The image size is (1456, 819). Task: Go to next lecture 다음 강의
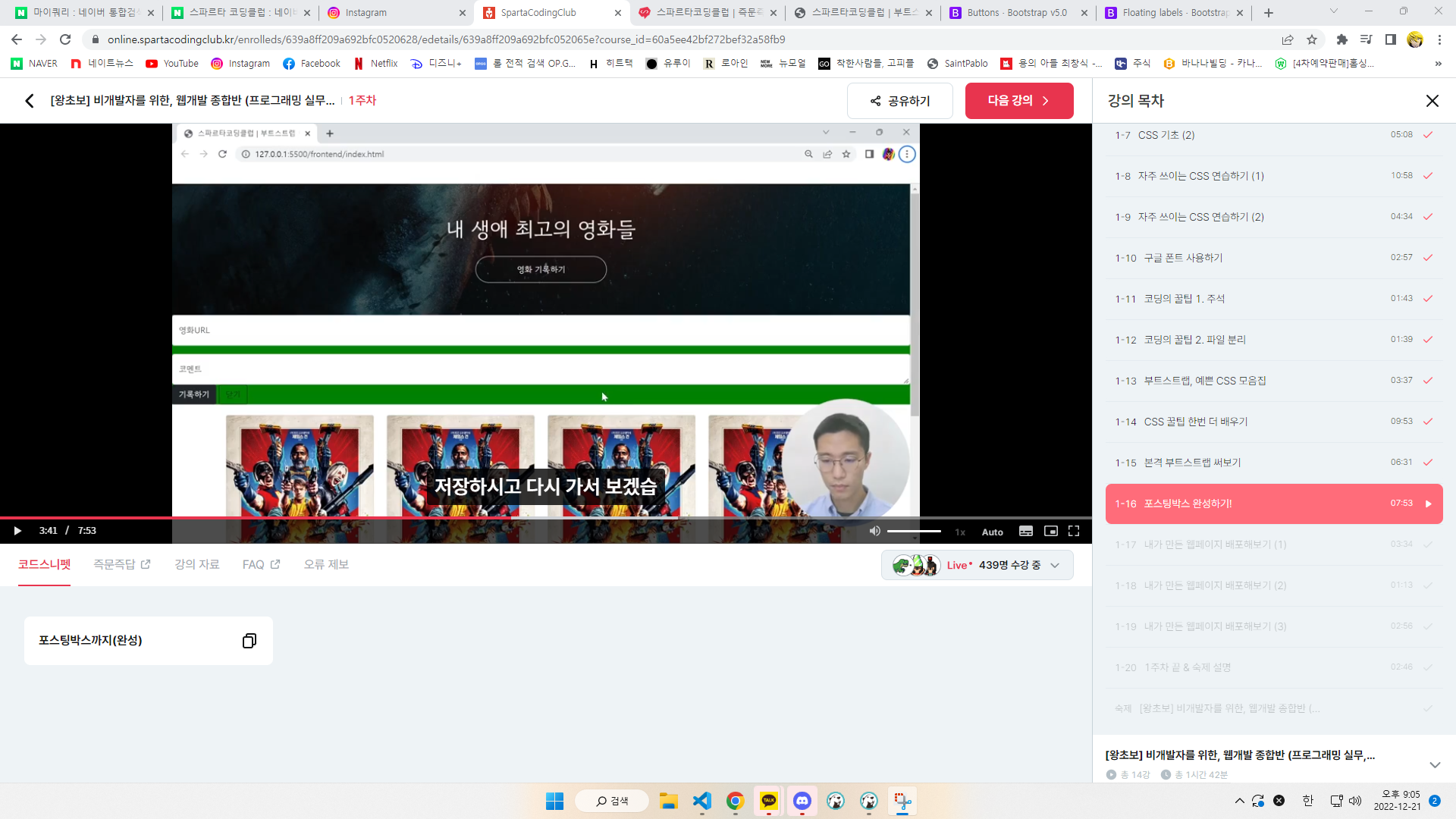pyautogui.click(x=1019, y=101)
